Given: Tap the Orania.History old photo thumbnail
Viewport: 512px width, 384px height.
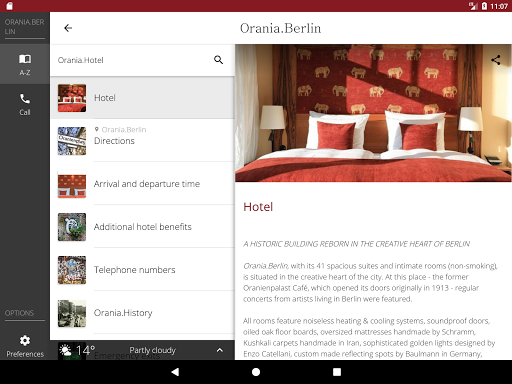Looking at the screenshot, I should click(72, 313).
